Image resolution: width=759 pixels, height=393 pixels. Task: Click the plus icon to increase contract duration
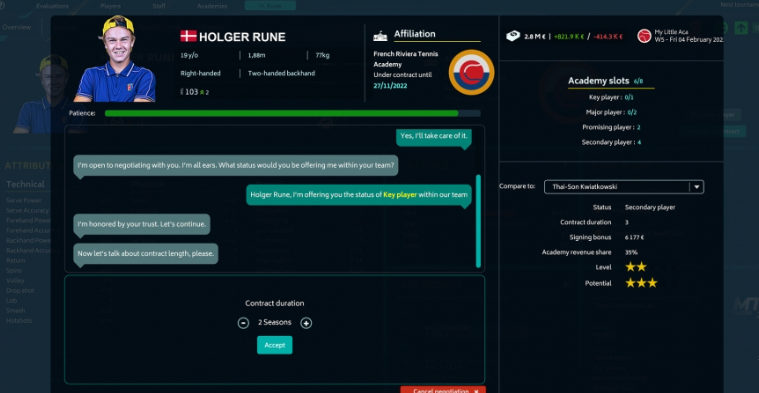(306, 323)
